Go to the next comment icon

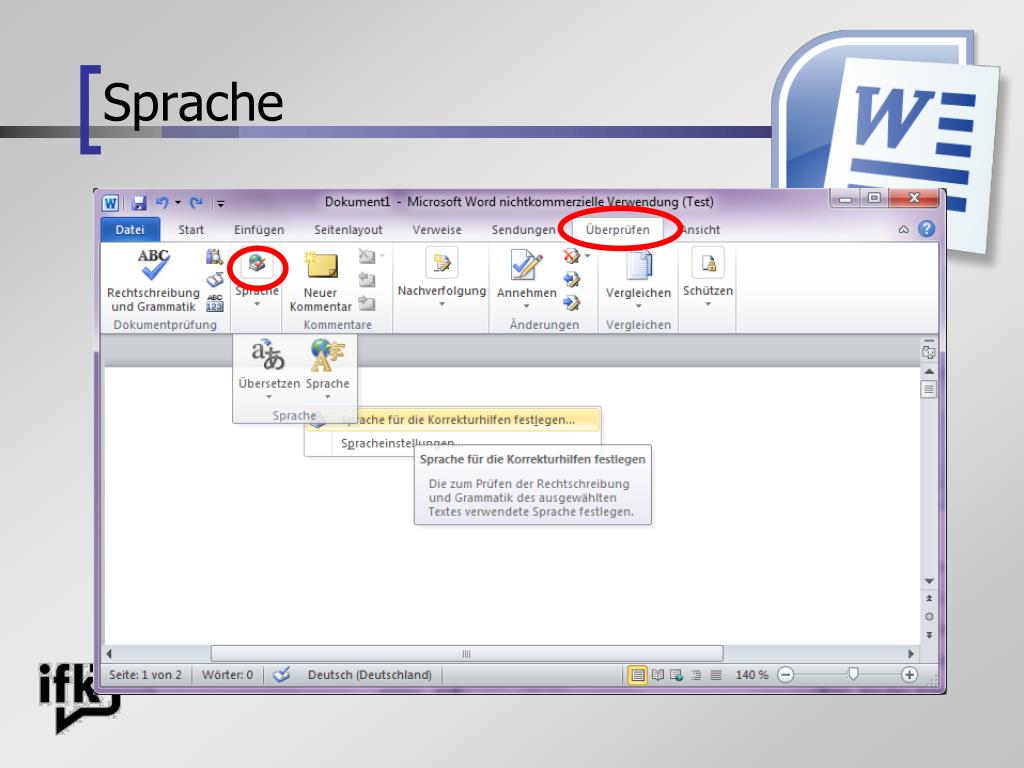[x=367, y=303]
